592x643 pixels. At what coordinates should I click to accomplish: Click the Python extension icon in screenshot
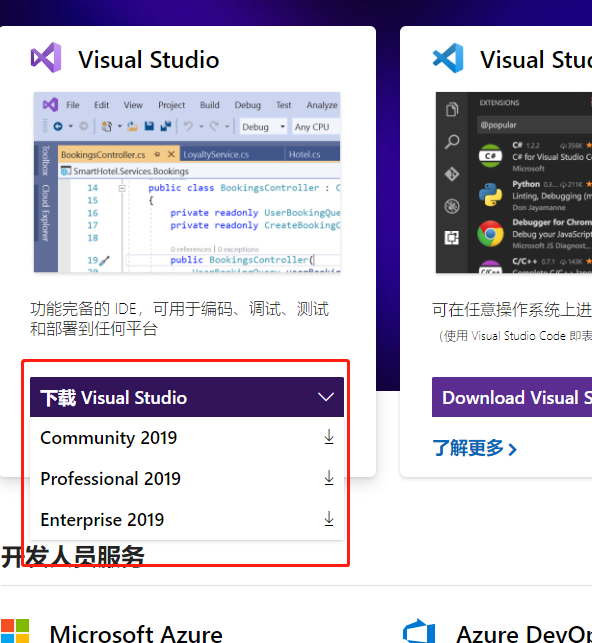(x=490, y=195)
